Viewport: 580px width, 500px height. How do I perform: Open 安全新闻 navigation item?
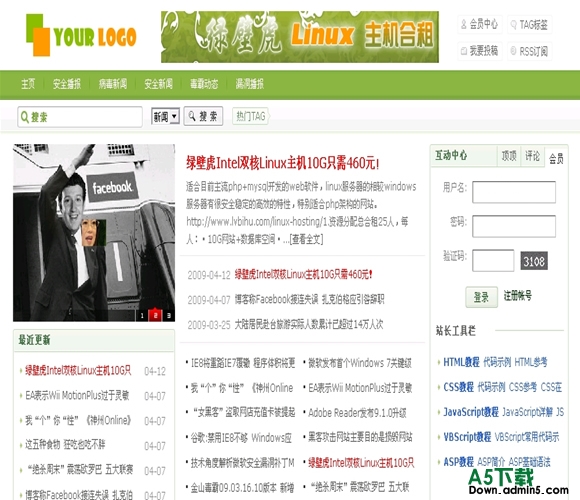point(159,84)
